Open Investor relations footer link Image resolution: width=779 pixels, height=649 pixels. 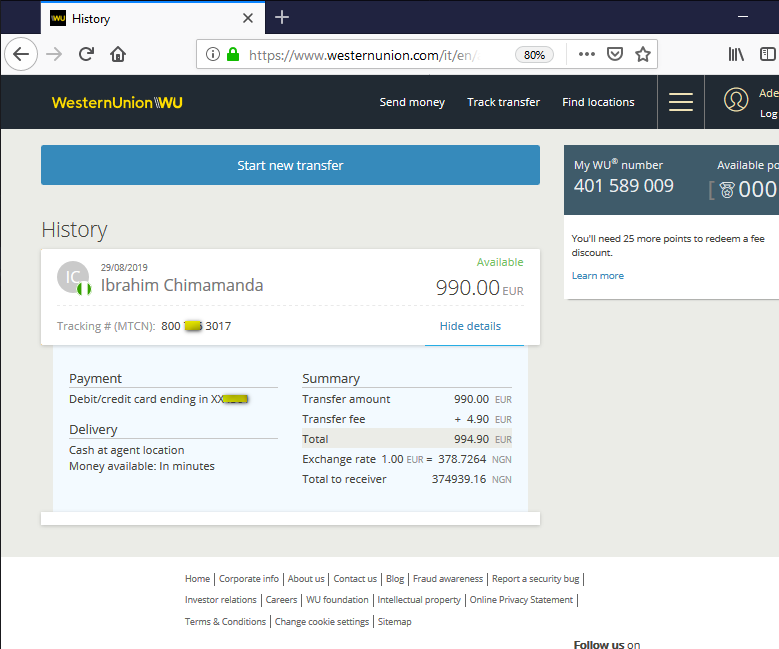[221, 600]
